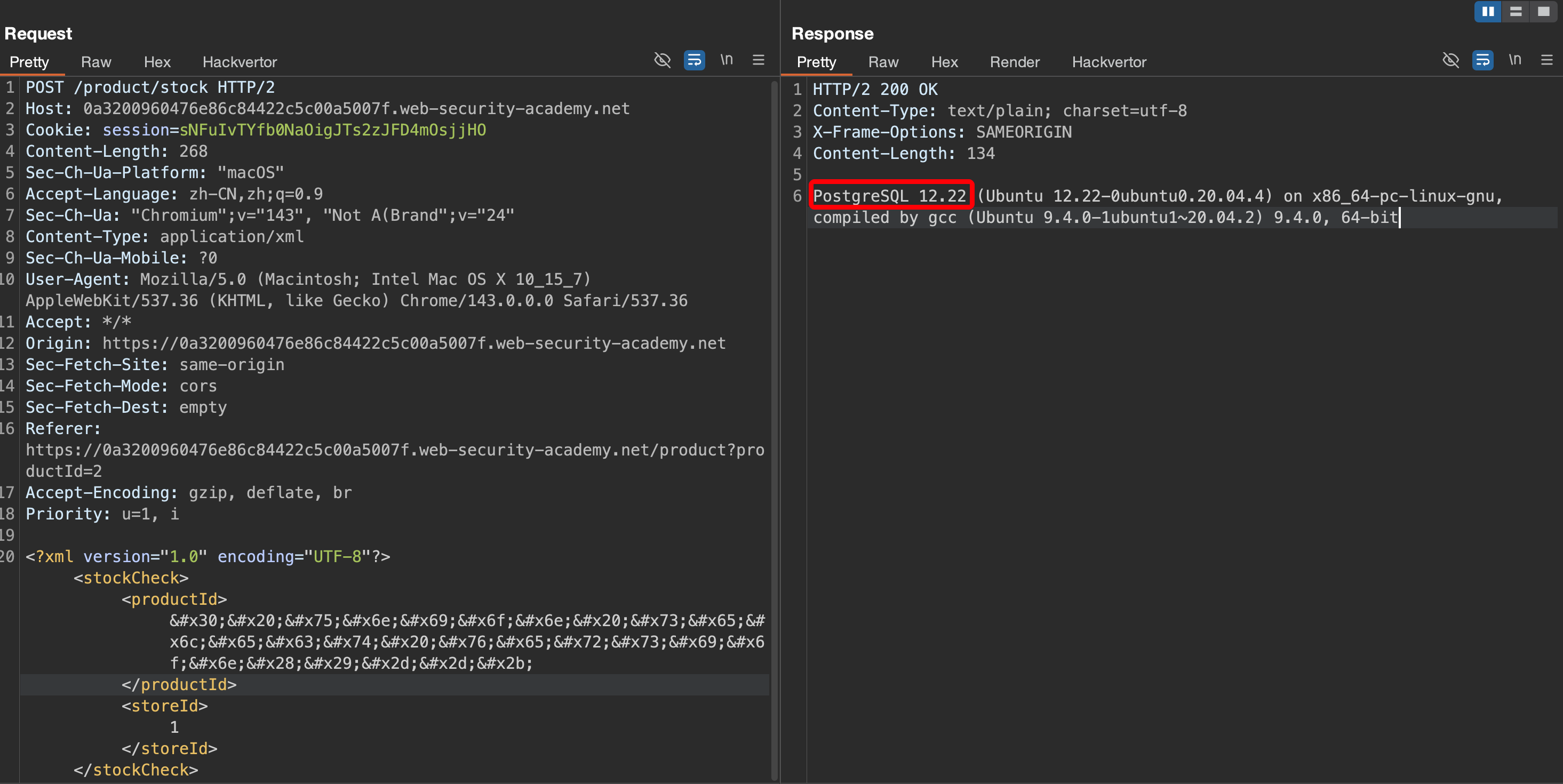Toggle hidden characters eye icon in Response panel

point(1450,60)
